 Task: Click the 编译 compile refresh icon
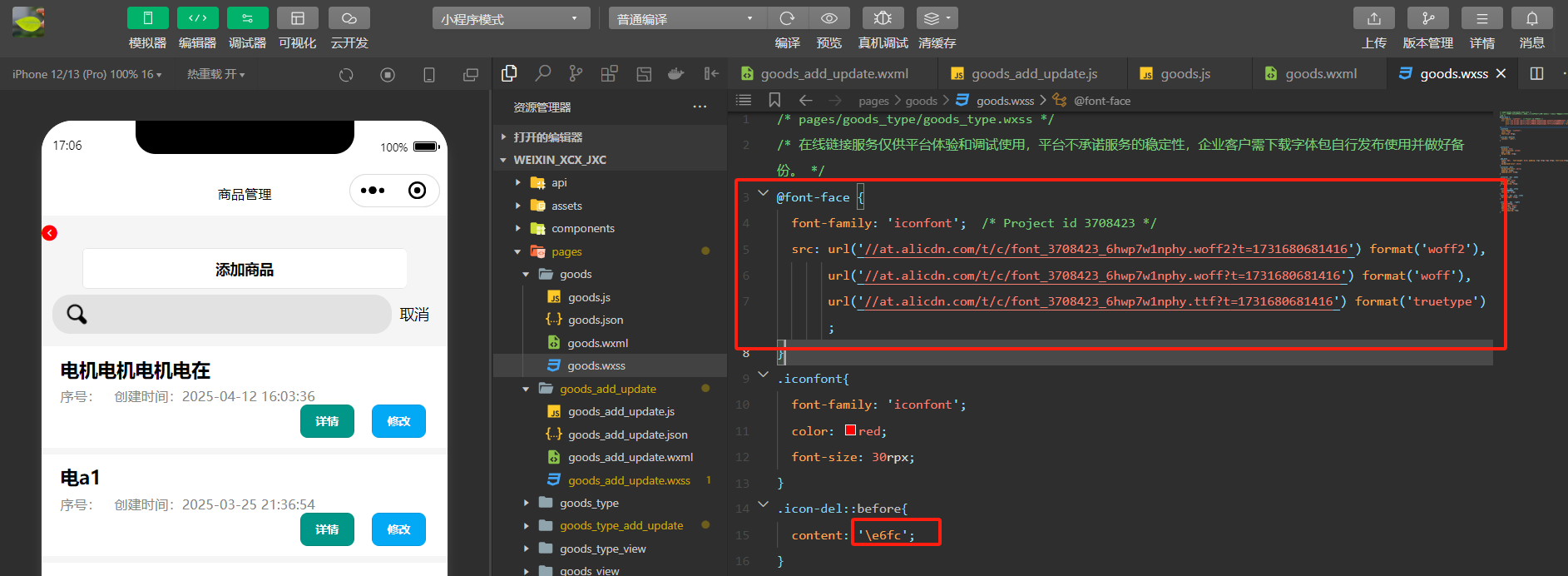coord(787,18)
